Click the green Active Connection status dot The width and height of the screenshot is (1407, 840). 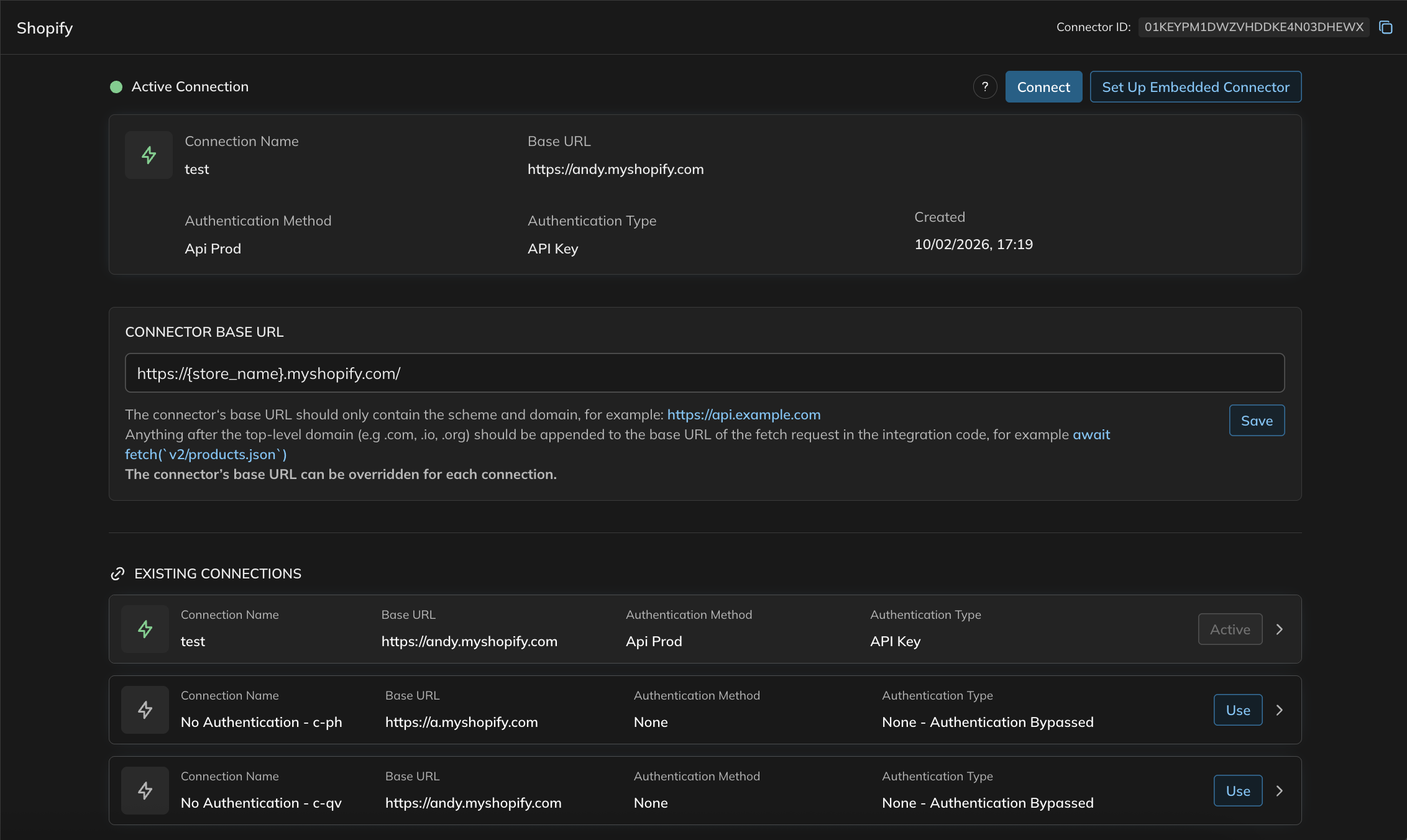(x=116, y=87)
